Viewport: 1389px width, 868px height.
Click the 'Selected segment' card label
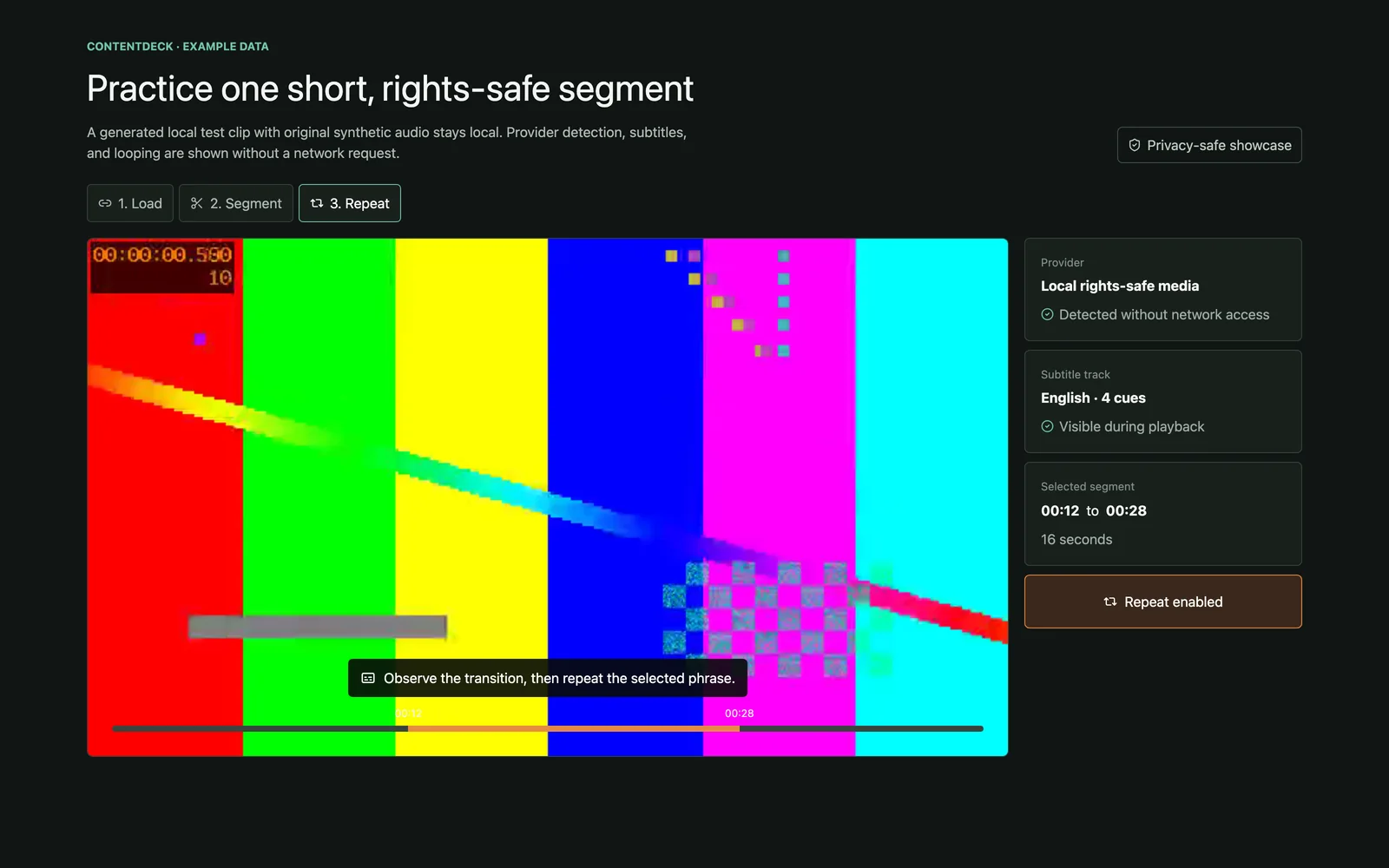click(1088, 486)
